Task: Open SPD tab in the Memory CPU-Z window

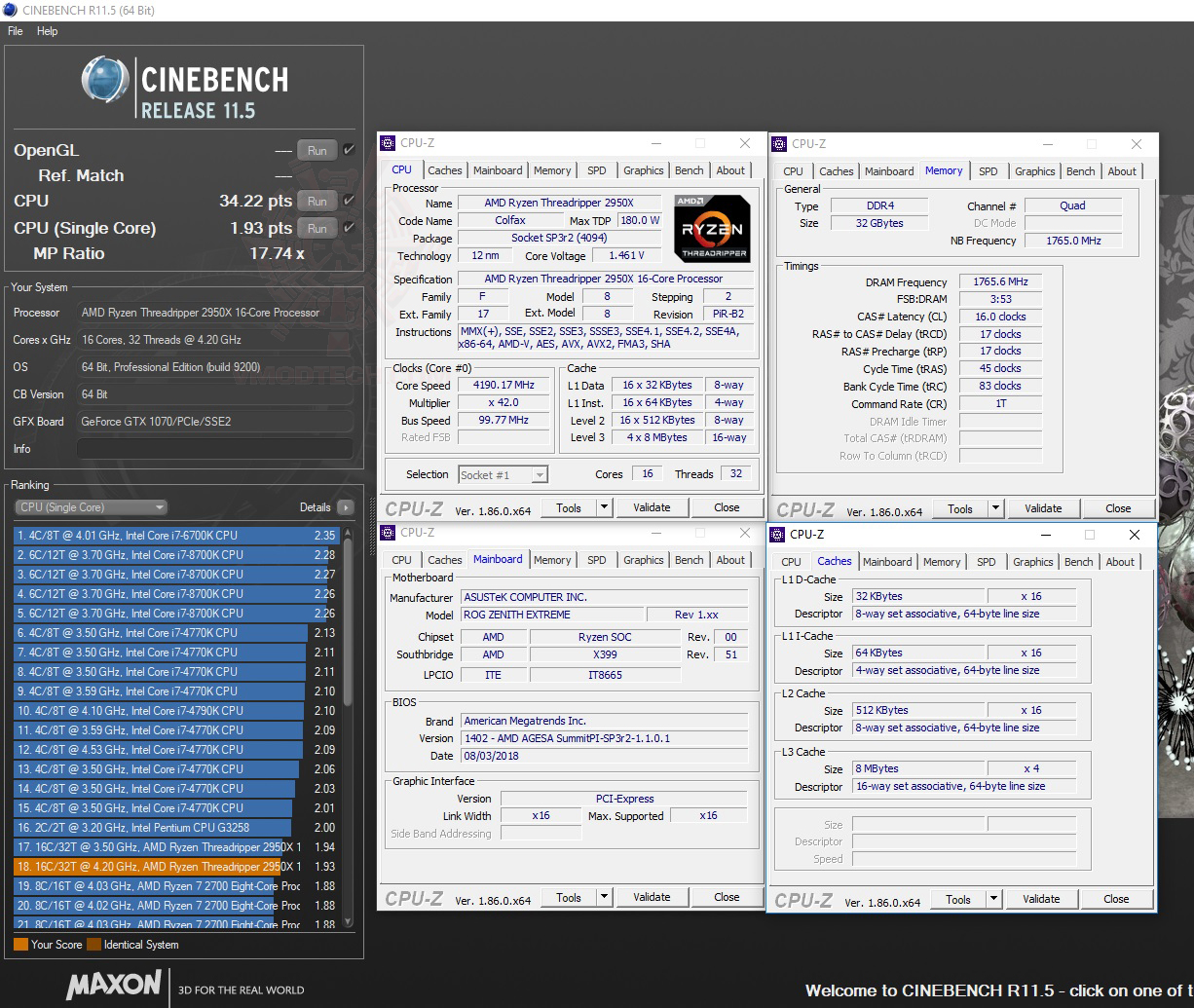Action: pyautogui.click(x=989, y=171)
